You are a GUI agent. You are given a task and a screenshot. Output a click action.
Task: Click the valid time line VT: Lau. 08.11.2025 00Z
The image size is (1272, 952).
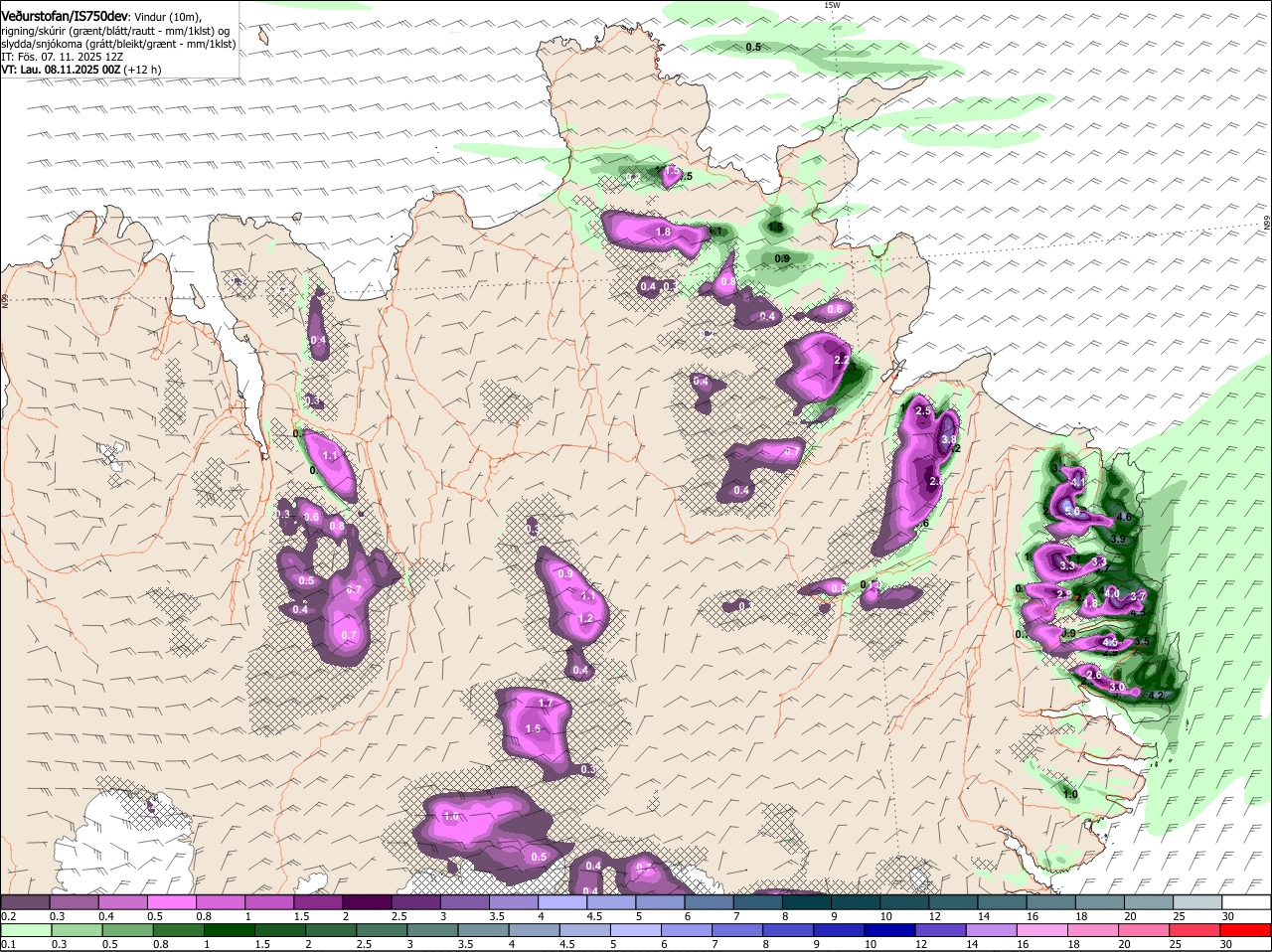(62, 70)
